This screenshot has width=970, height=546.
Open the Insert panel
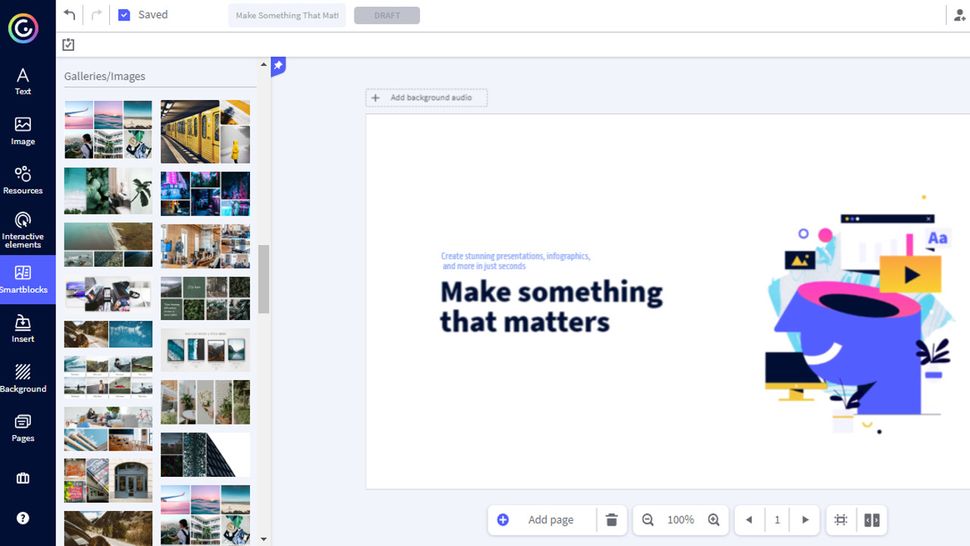click(23, 328)
